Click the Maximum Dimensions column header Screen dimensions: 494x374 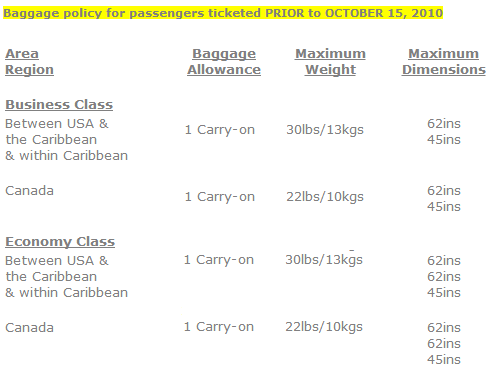pos(444,62)
